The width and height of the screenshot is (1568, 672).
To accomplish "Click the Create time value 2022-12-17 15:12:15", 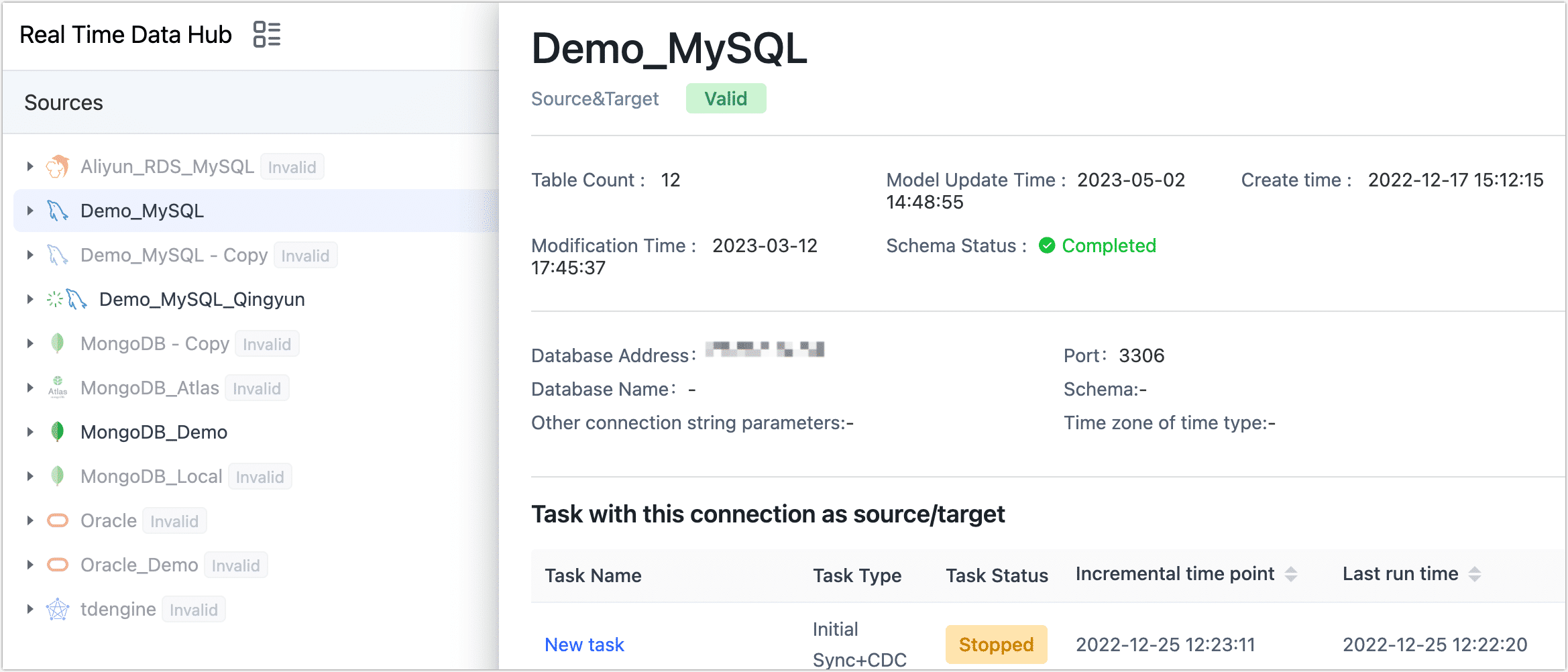I will pyautogui.click(x=1455, y=180).
